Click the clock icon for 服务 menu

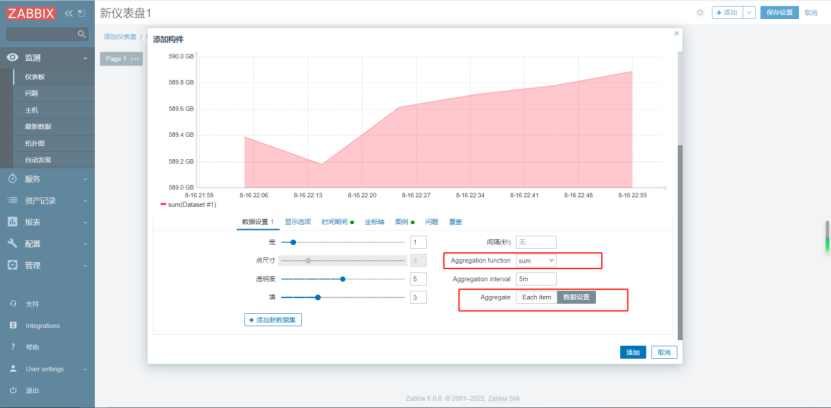pyautogui.click(x=13, y=179)
